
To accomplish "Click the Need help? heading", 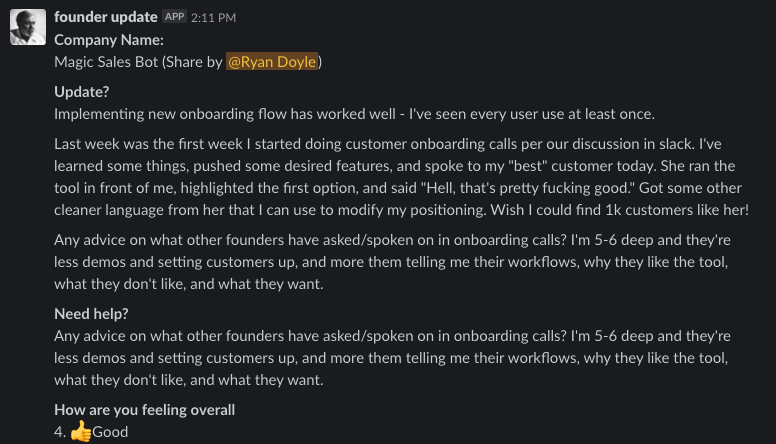I will 91,313.
